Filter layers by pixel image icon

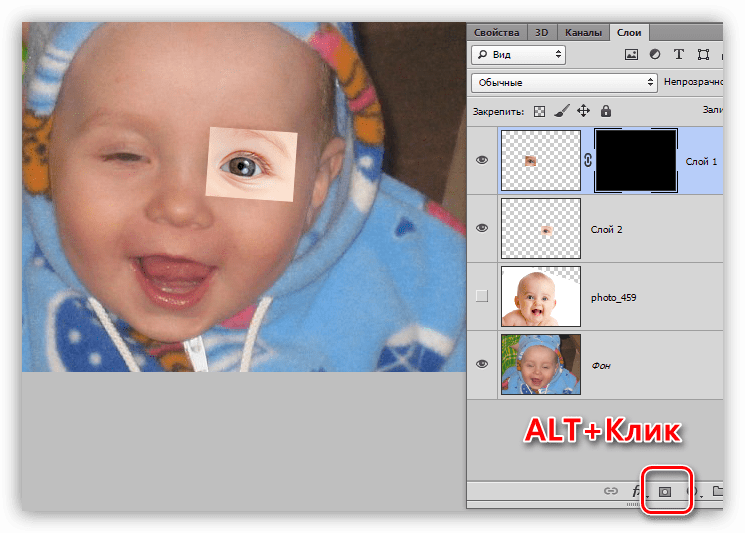(631, 55)
